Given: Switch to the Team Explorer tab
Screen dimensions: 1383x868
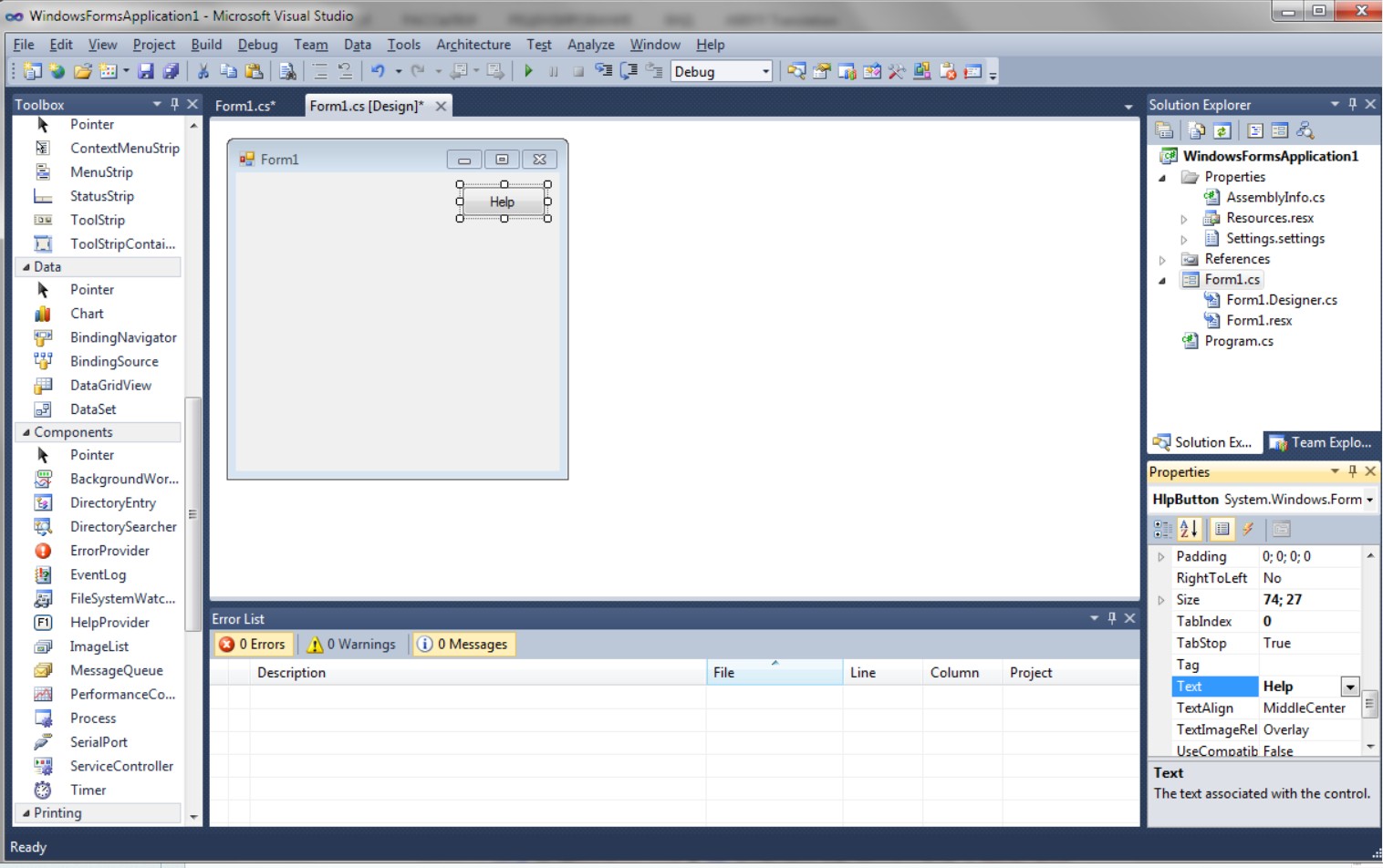Looking at the screenshot, I should 1322,442.
